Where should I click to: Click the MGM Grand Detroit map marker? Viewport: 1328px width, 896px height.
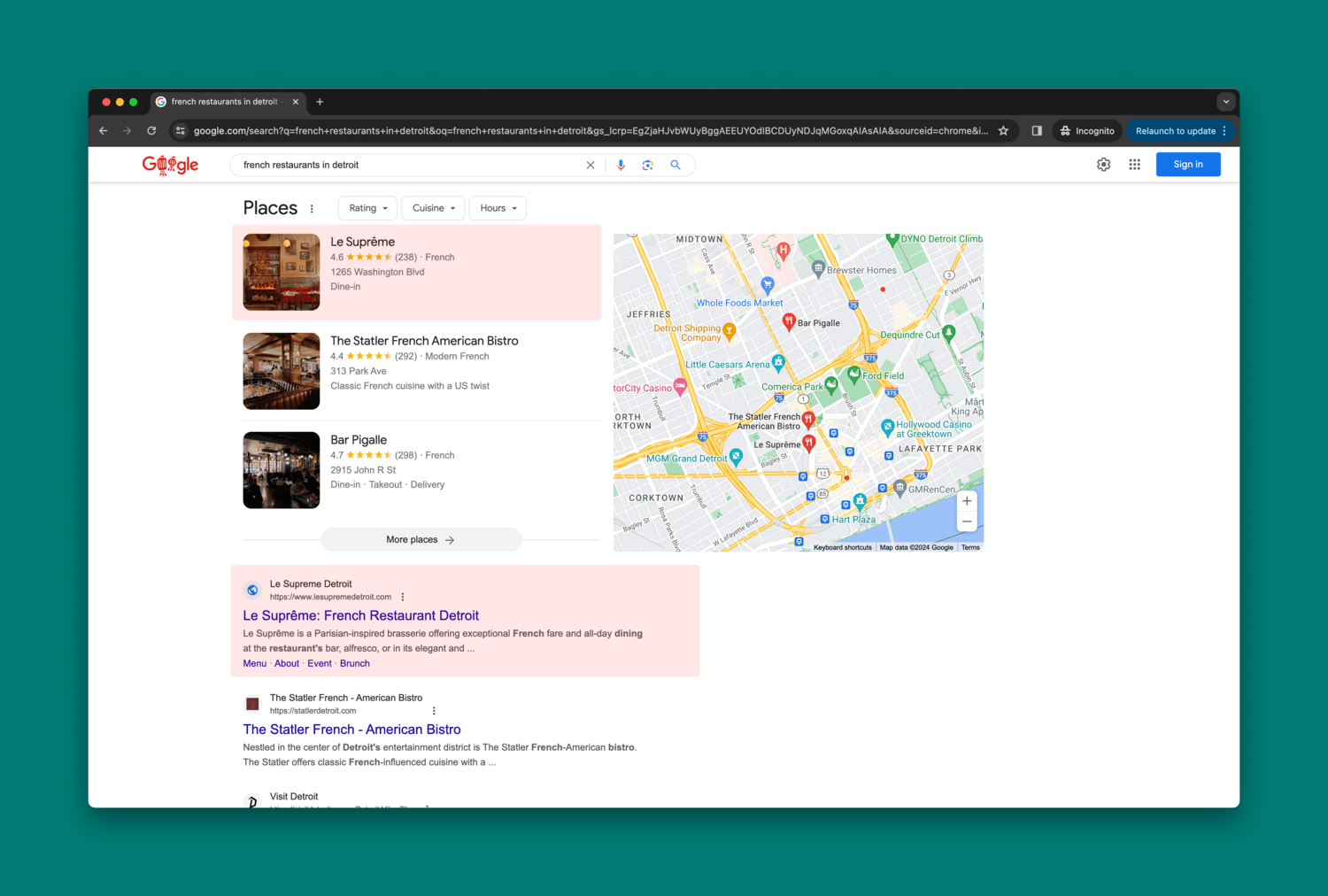point(736,457)
